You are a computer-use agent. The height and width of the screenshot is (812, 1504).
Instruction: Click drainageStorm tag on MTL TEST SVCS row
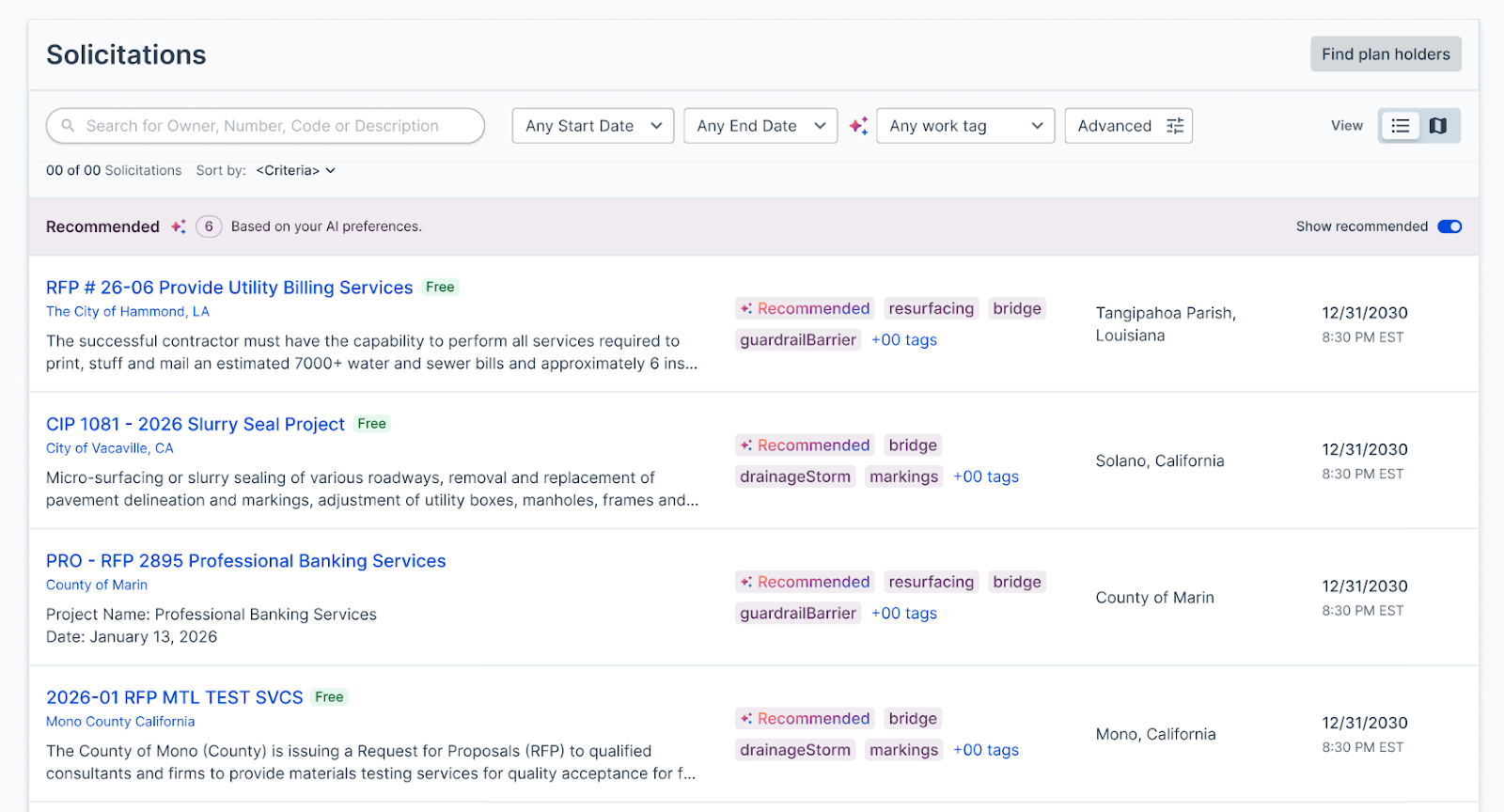coord(795,750)
